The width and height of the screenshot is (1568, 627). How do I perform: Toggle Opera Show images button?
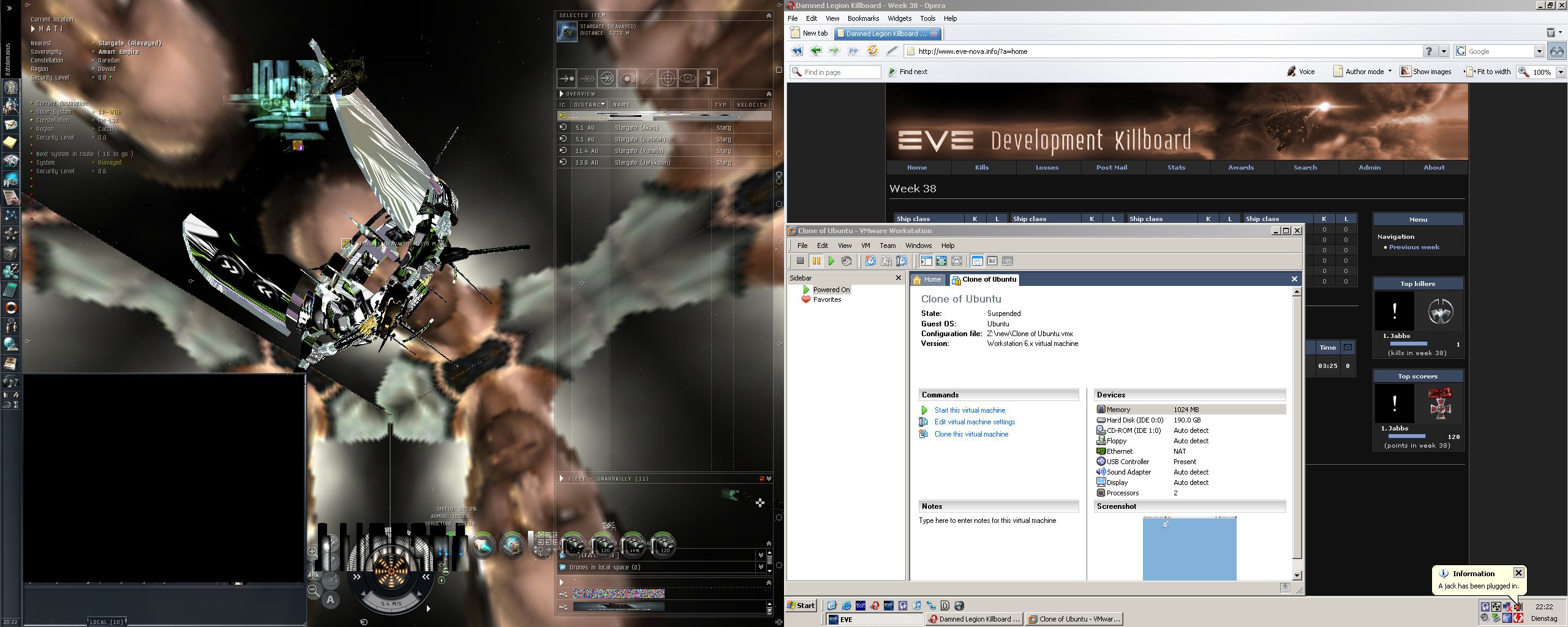[1426, 72]
